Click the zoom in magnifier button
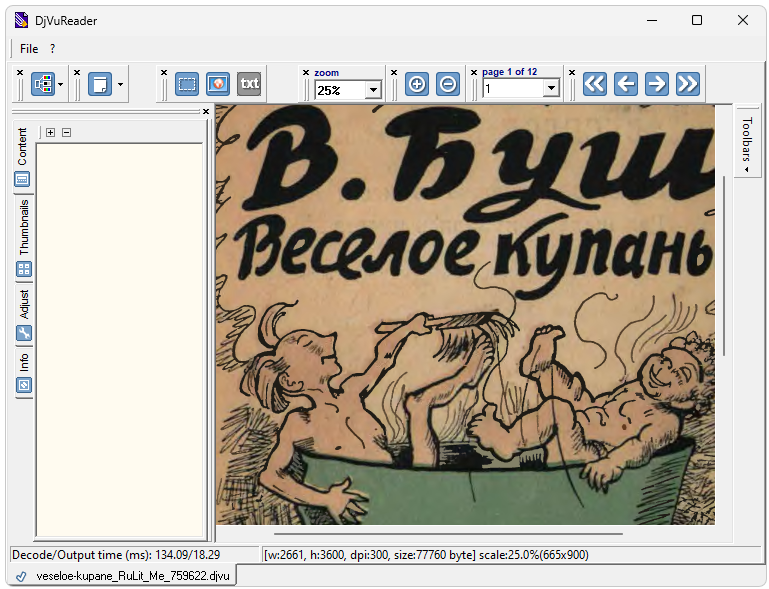Image resolution: width=769 pixels, height=589 pixels. coord(417,84)
